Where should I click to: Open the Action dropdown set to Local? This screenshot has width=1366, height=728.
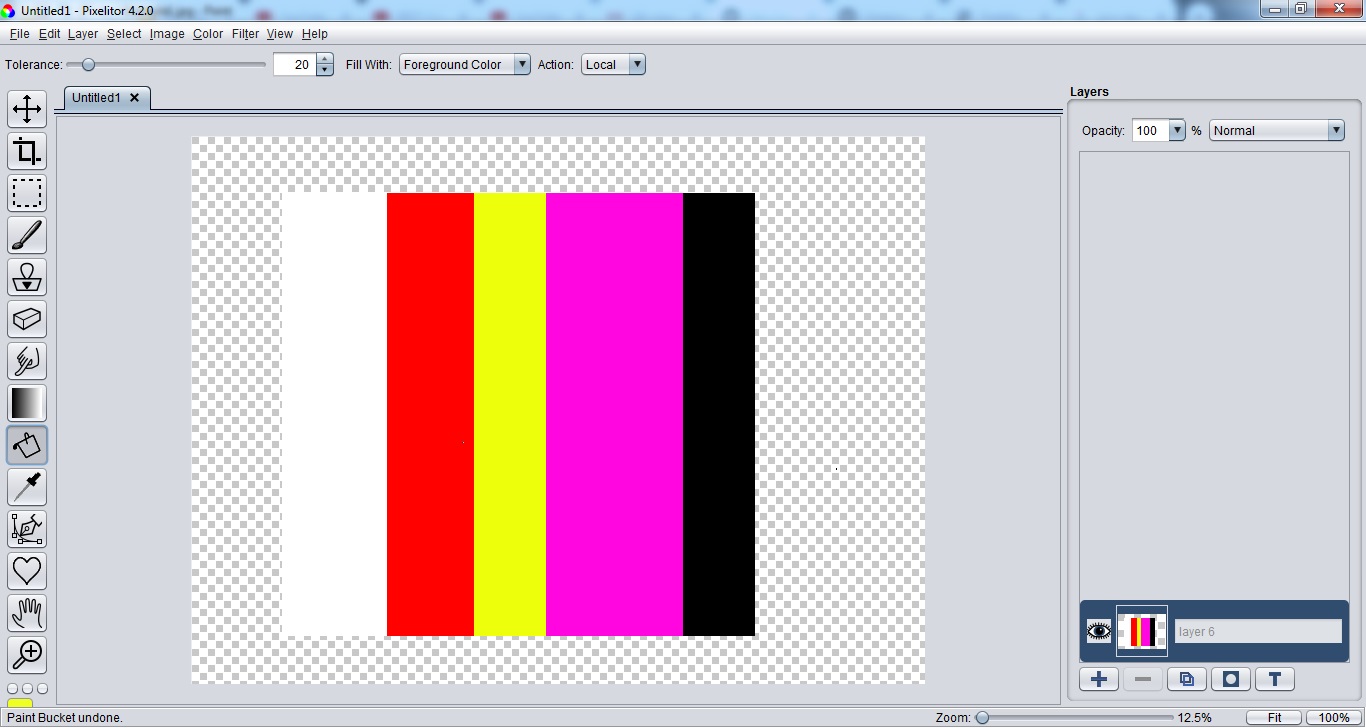pos(636,64)
